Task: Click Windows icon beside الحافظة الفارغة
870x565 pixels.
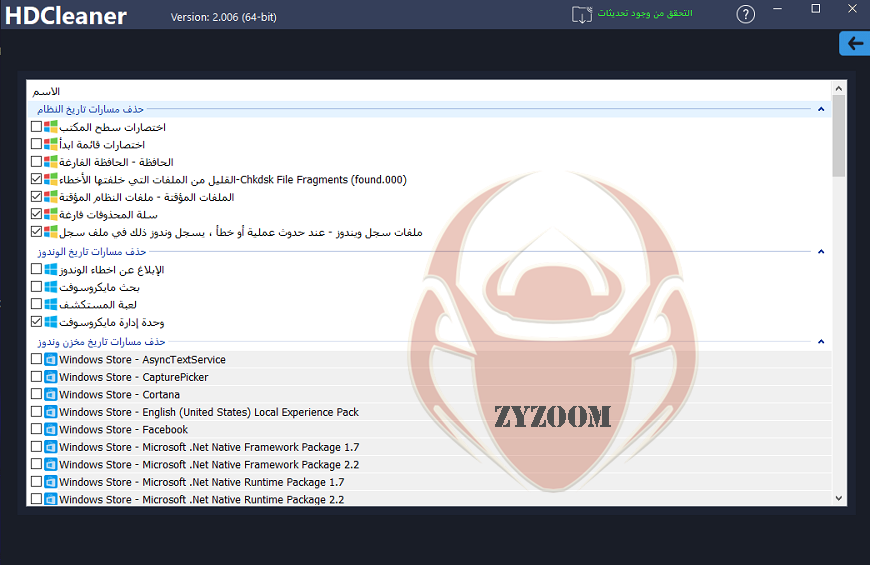Action: tap(50, 162)
